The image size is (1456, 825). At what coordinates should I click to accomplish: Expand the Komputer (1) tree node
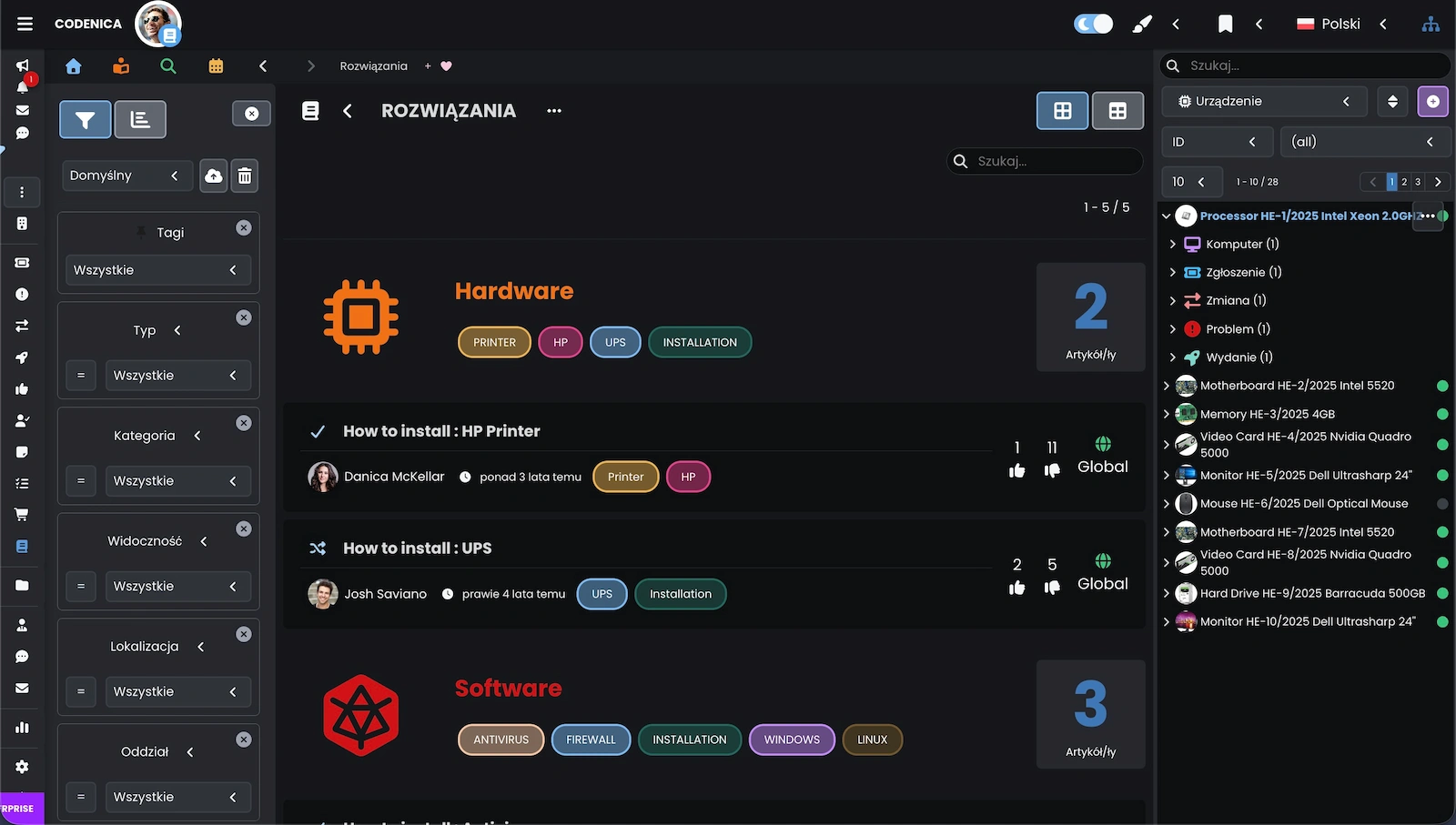pos(1172,244)
